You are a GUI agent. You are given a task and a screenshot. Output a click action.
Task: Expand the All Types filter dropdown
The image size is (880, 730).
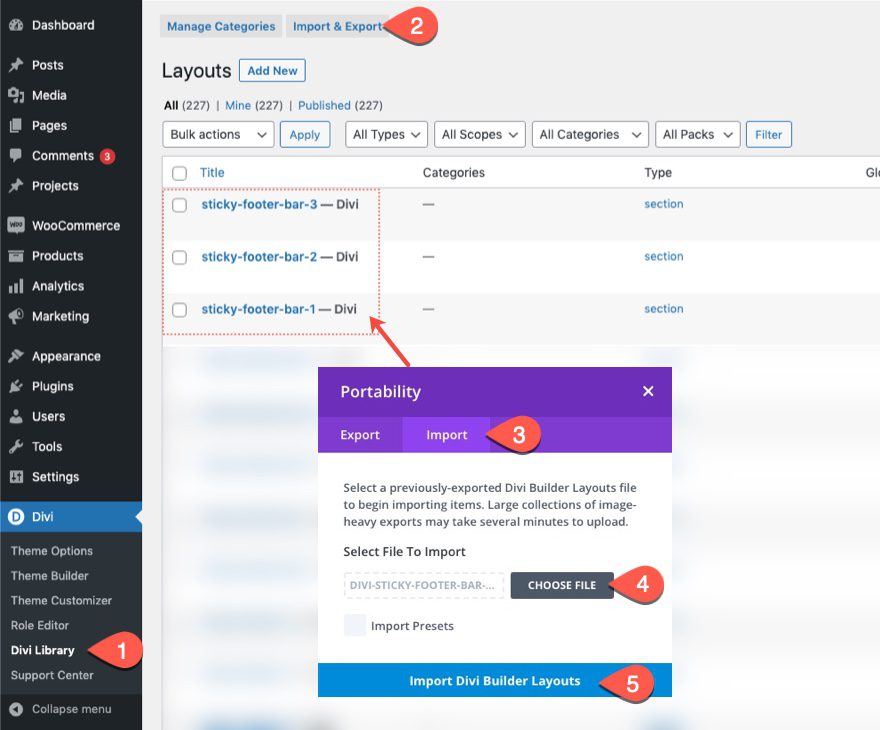386,134
